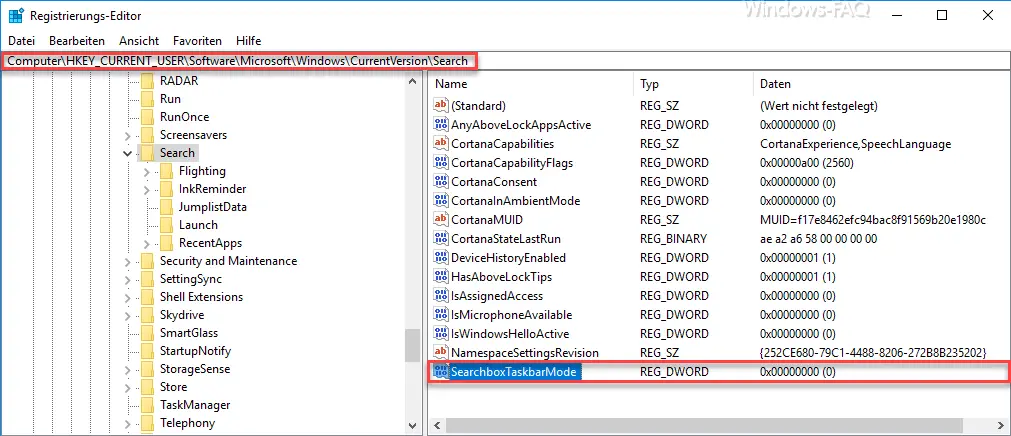Expand the SettingSync key
The height and width of the screenshot is (436, 1011).
[x=128, y=279]
